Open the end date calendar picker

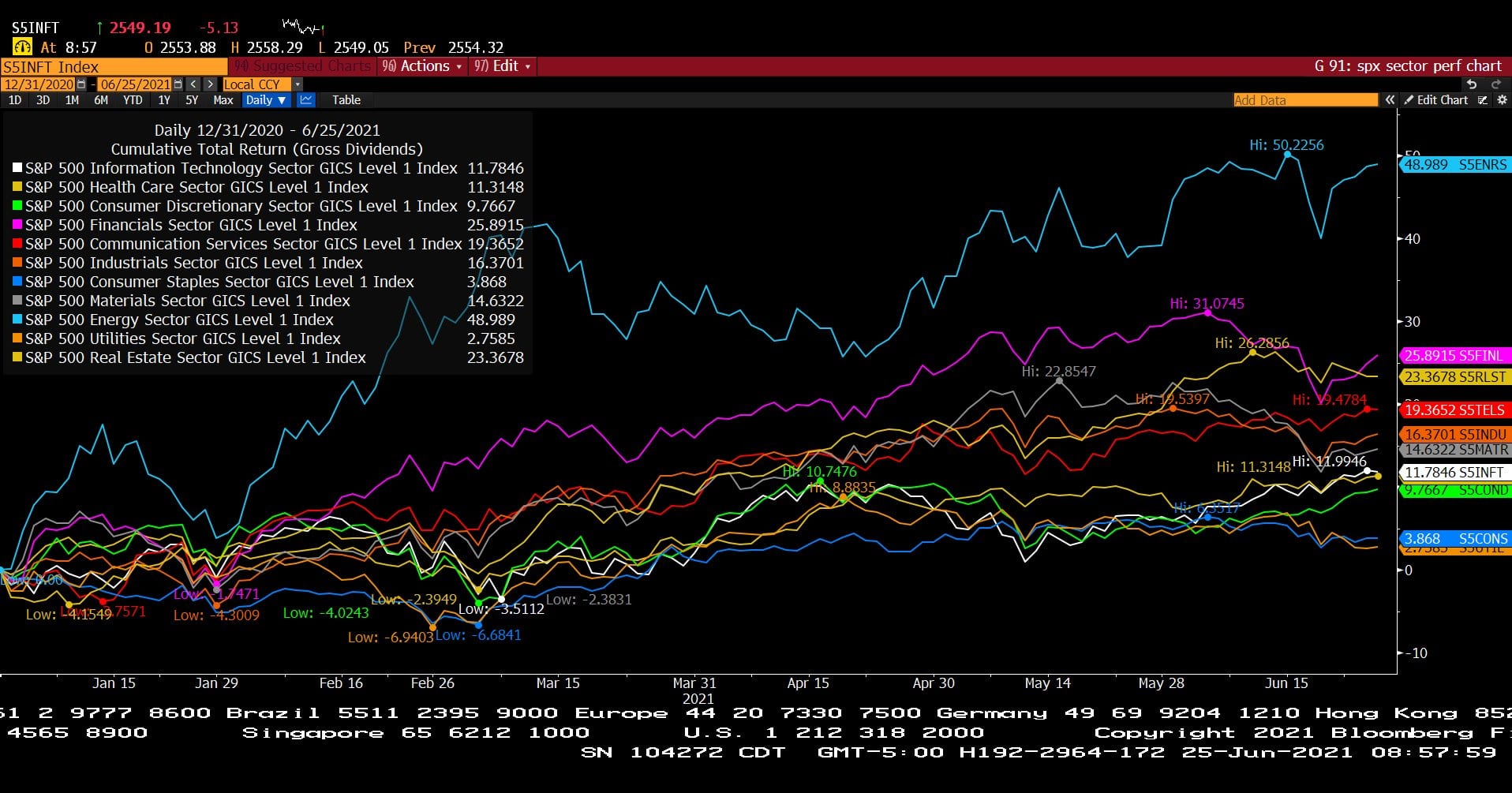[178, 84]
